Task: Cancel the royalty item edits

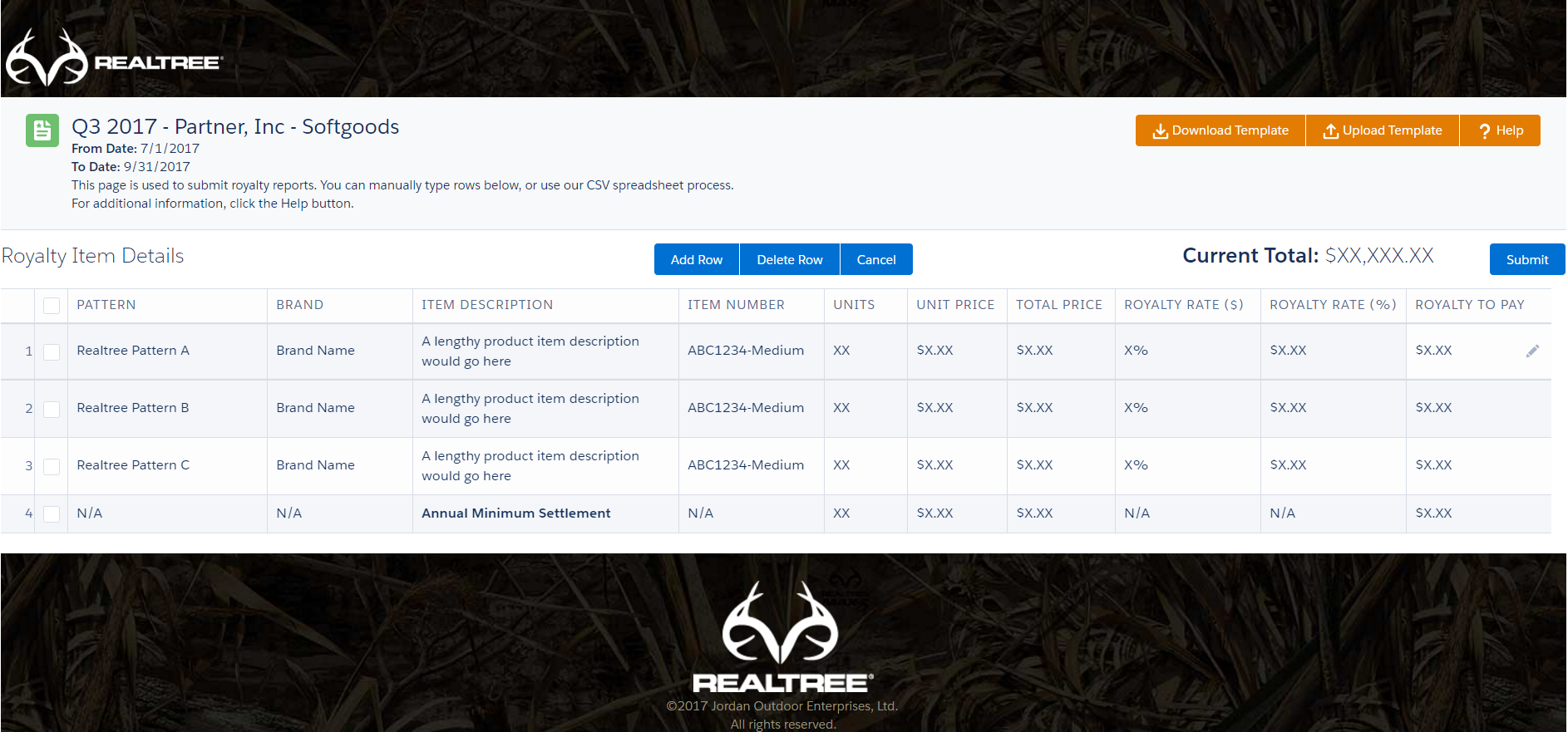Action: (876, 259)
